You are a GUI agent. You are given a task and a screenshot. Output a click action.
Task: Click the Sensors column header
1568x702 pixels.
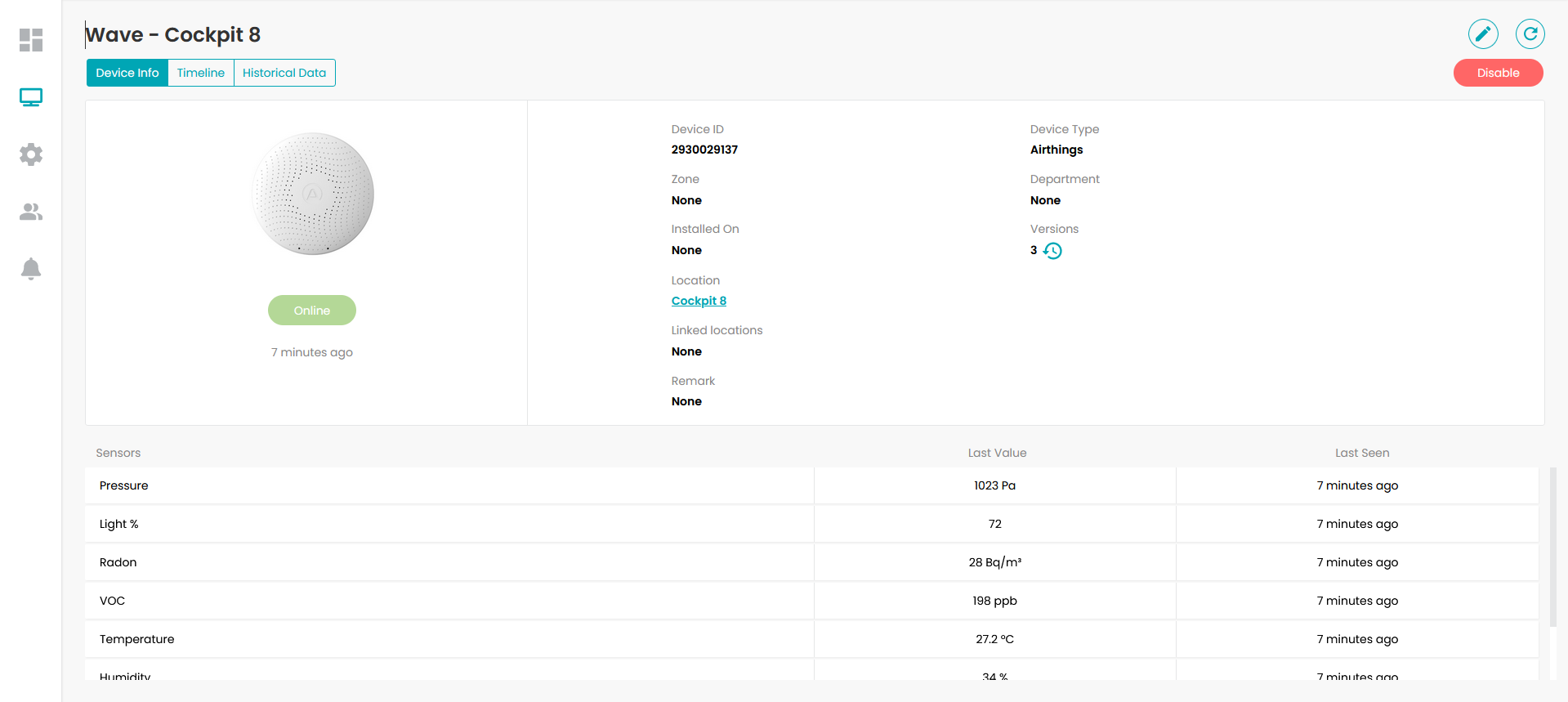click(x=118, y=453)
